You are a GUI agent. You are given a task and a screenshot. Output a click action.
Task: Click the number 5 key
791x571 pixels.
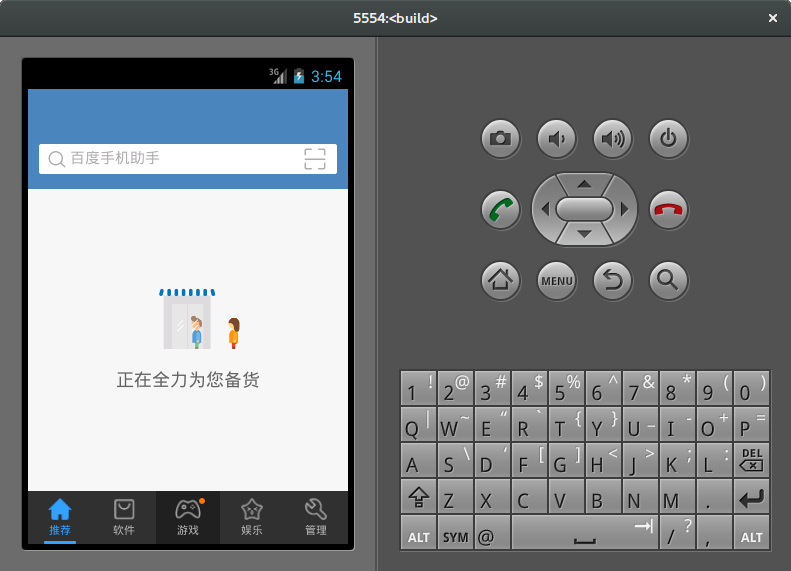[x=567, y=388]
